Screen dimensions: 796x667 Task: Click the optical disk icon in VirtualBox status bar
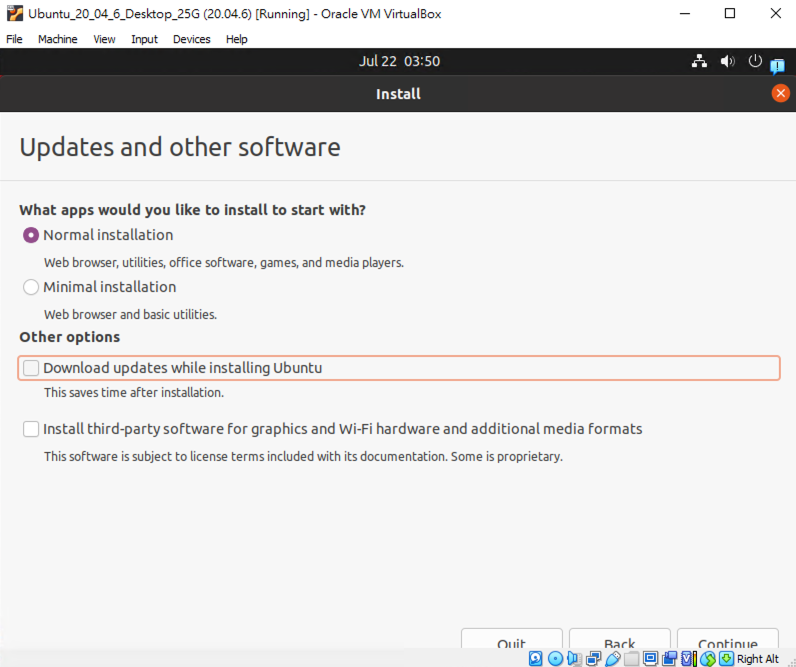(x=555, y=659)
